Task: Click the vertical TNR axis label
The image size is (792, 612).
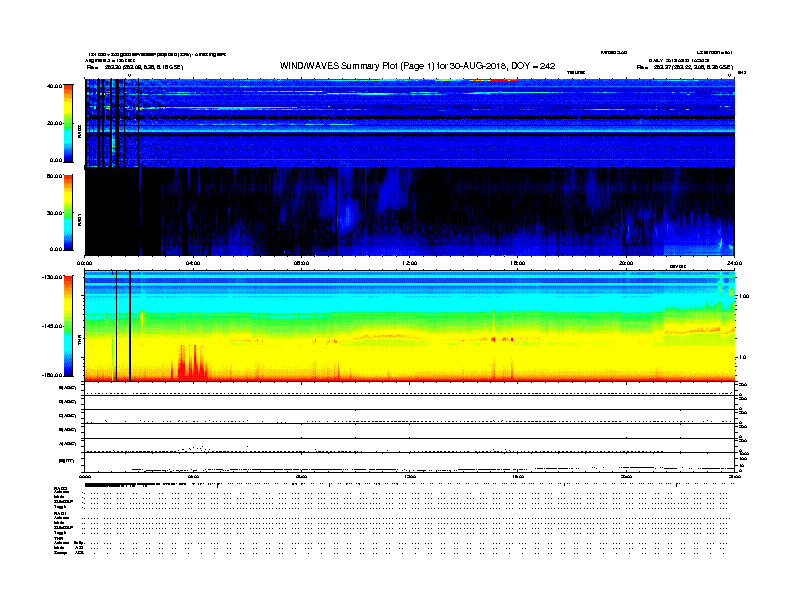Action: (x=79, y=342)
